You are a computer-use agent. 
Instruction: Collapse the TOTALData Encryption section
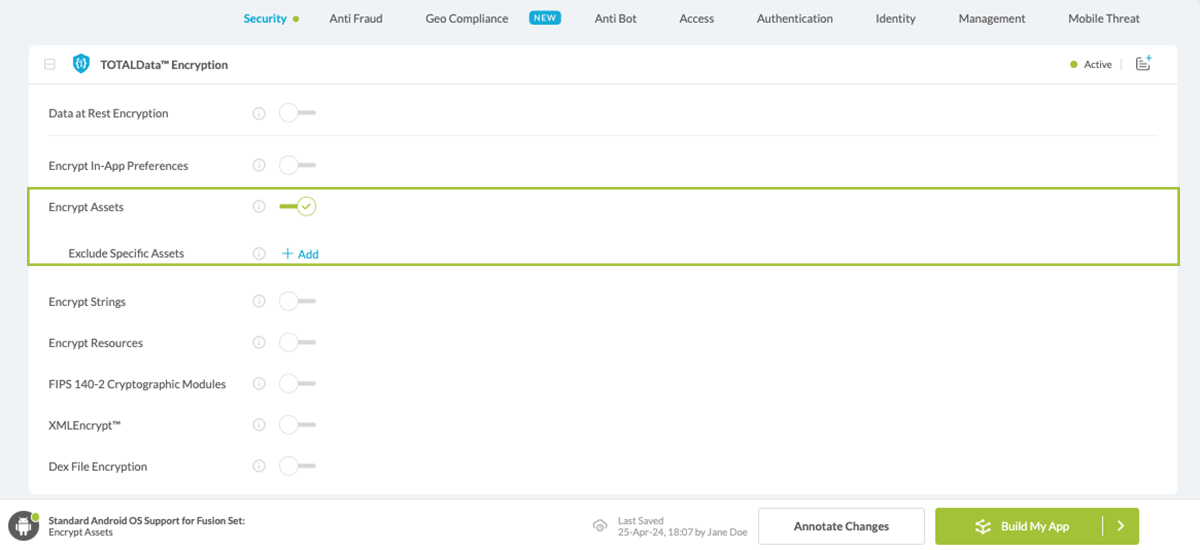50,65
